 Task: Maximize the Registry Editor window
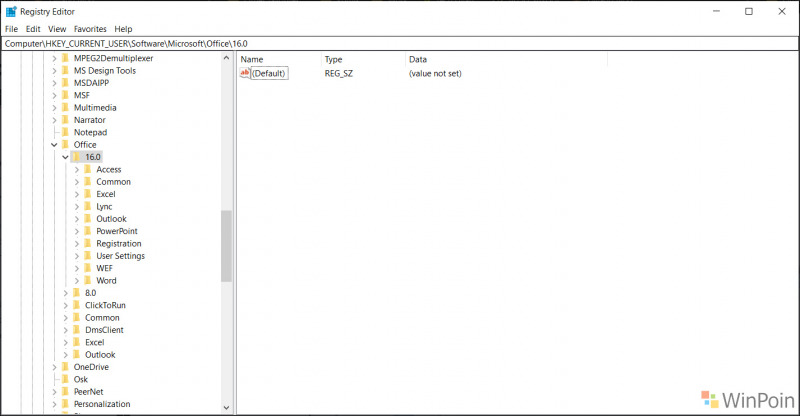pos(749,11)
